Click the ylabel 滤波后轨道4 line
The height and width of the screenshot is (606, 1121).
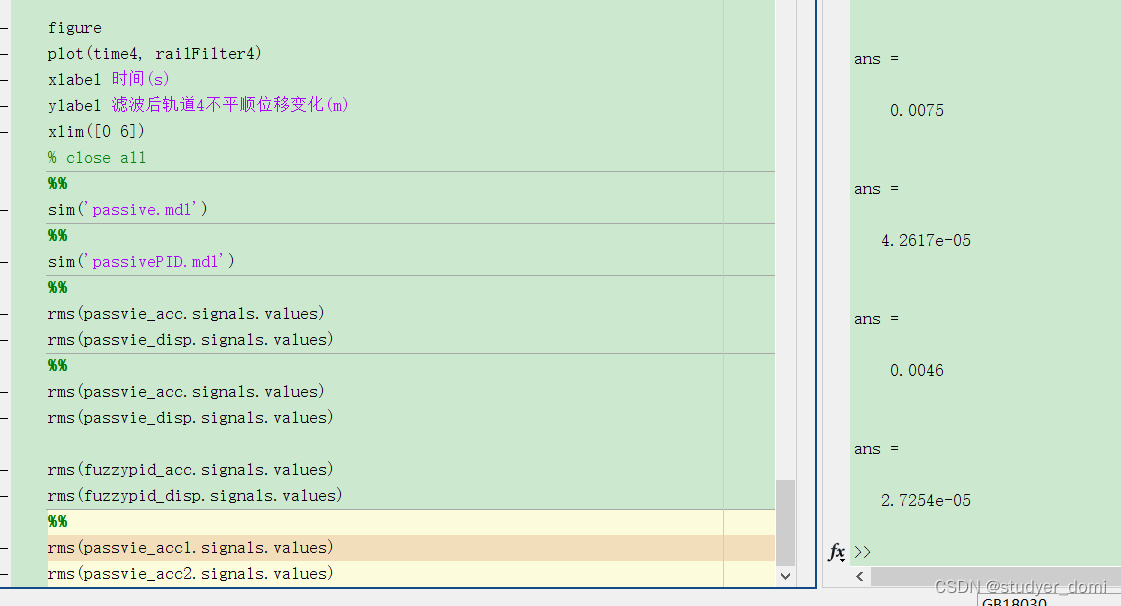198,105
